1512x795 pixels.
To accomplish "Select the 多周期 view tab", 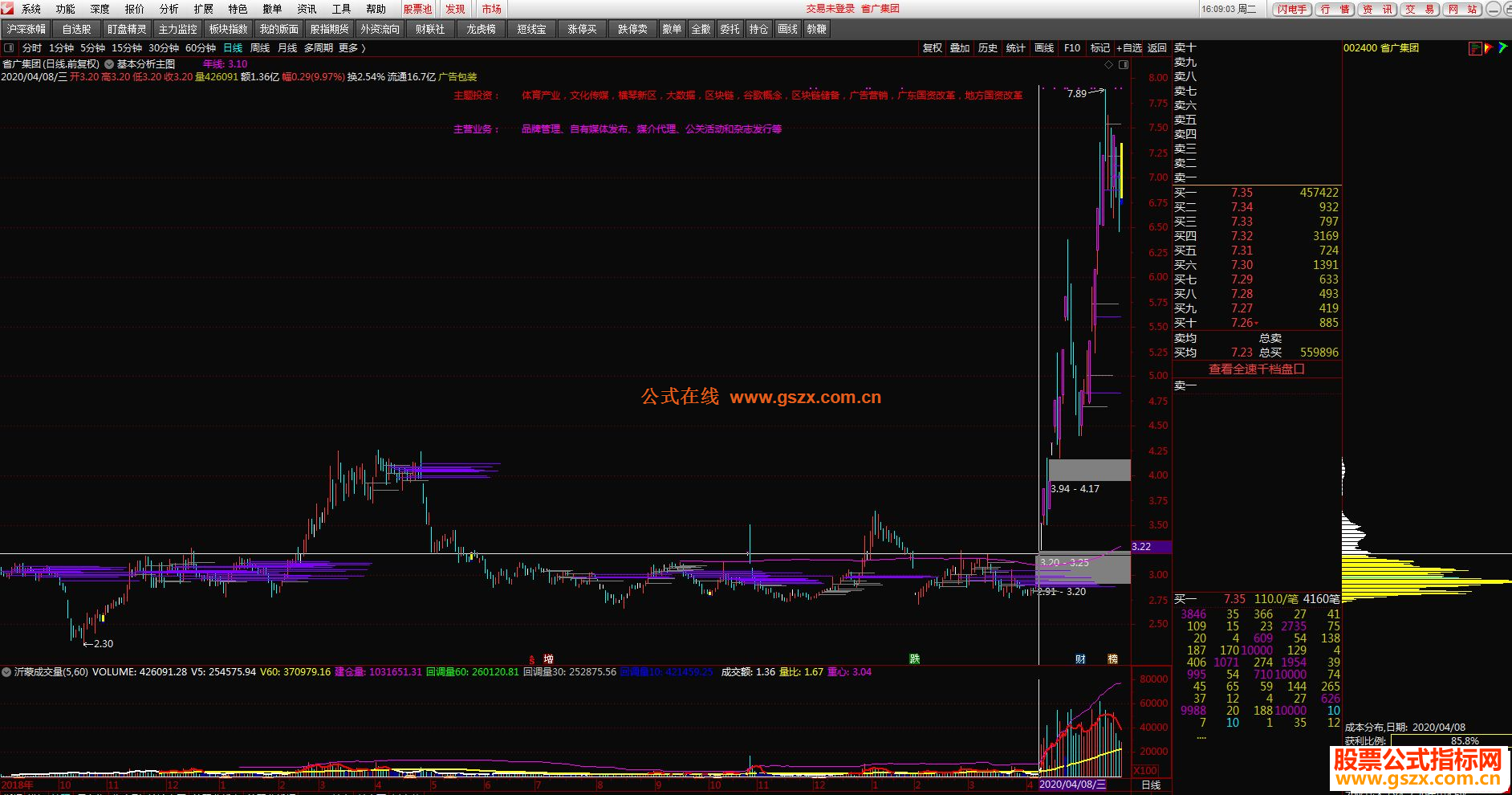I will pyautogui.click(x=319, y=48).
